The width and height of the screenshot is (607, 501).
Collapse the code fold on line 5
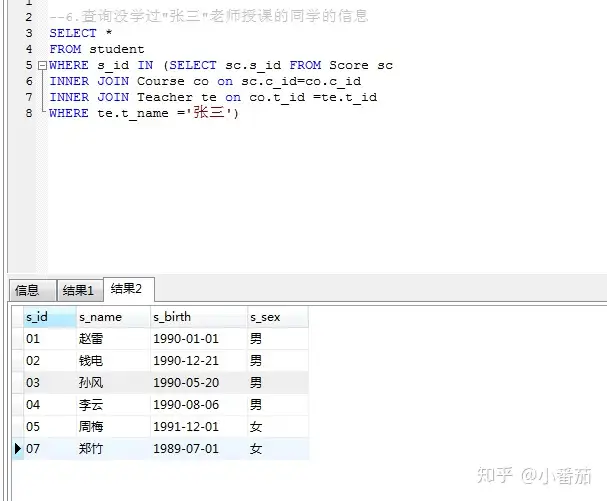[x=42, y=65]
